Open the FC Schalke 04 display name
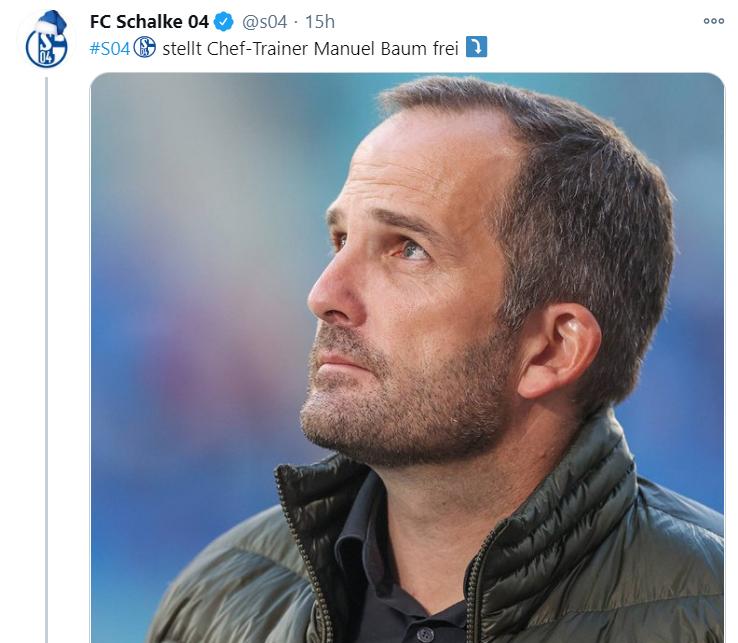 149,22
